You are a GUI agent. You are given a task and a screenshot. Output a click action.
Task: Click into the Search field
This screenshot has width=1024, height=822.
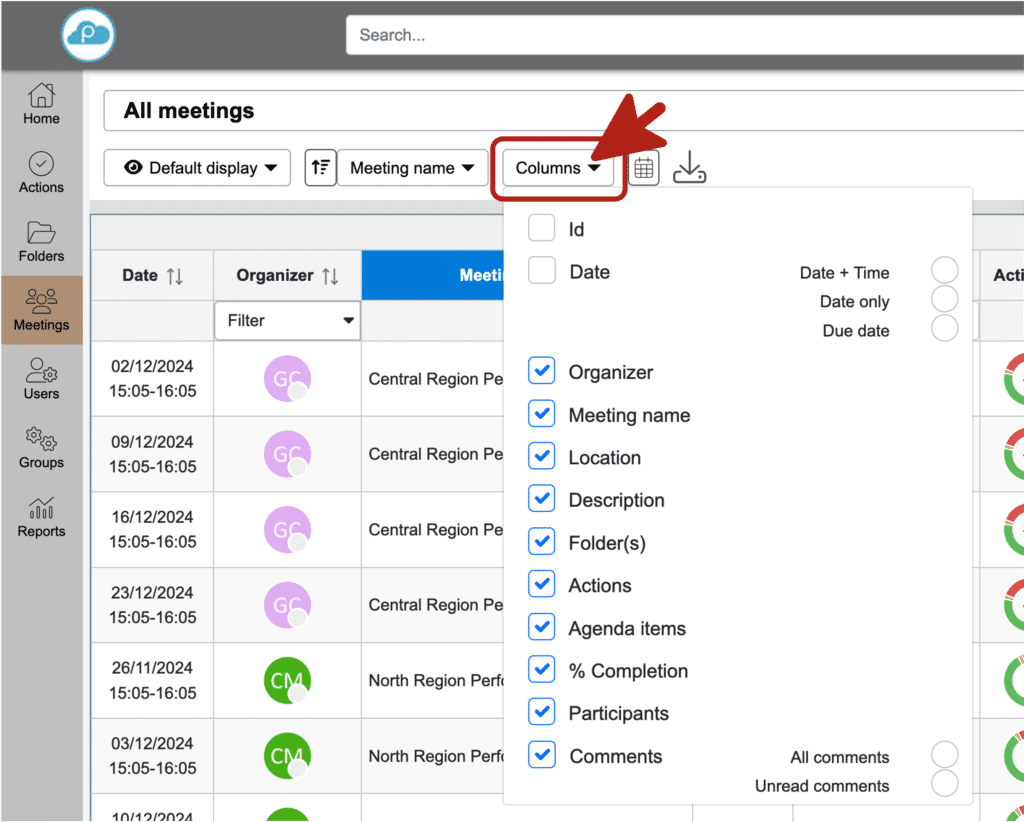tap(680, 35)
